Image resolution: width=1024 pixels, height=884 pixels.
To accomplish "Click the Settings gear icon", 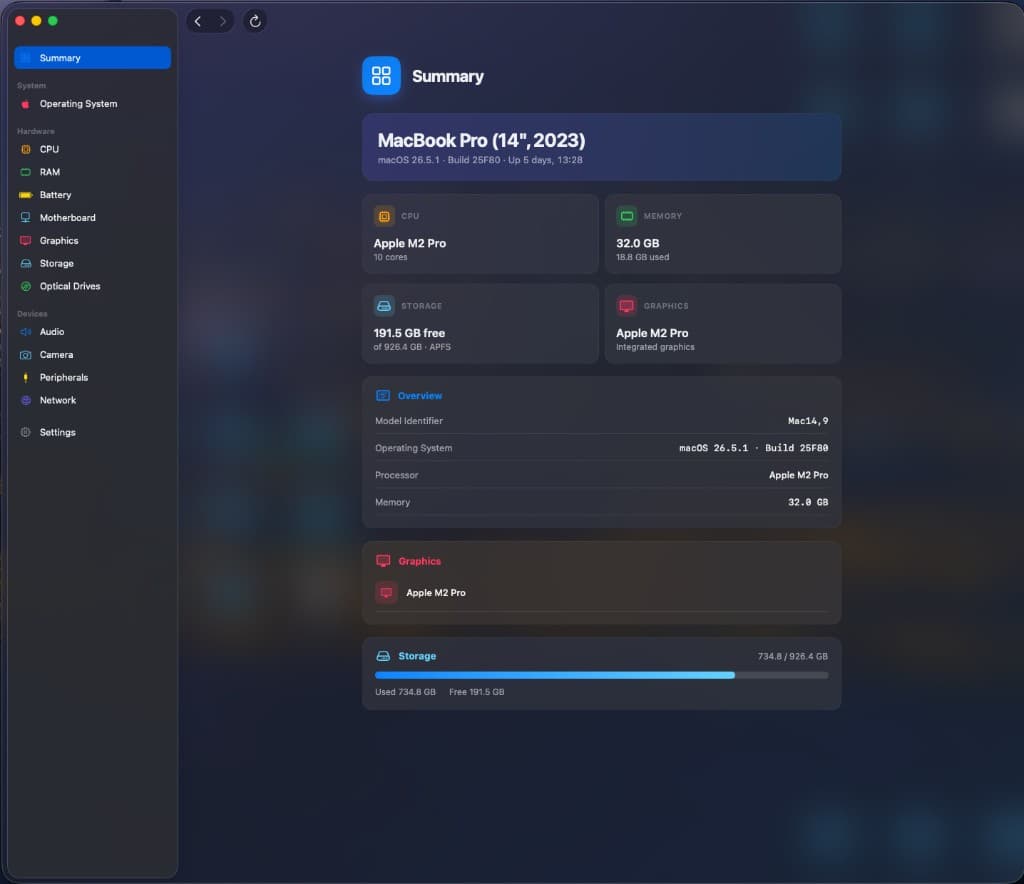I will (25, 433).
